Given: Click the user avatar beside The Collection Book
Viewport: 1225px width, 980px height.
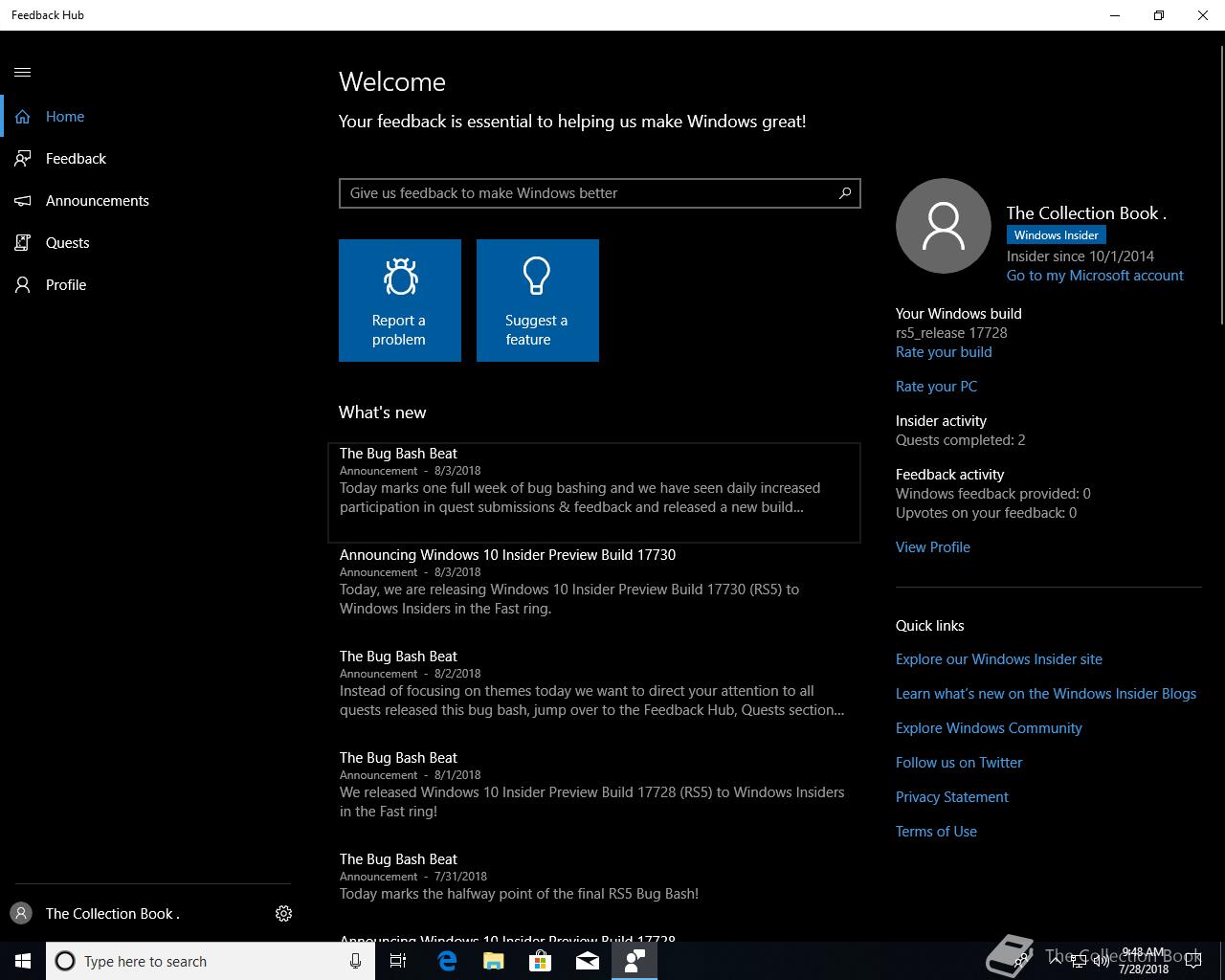Looking at the screenshot, I should (21, 914).
